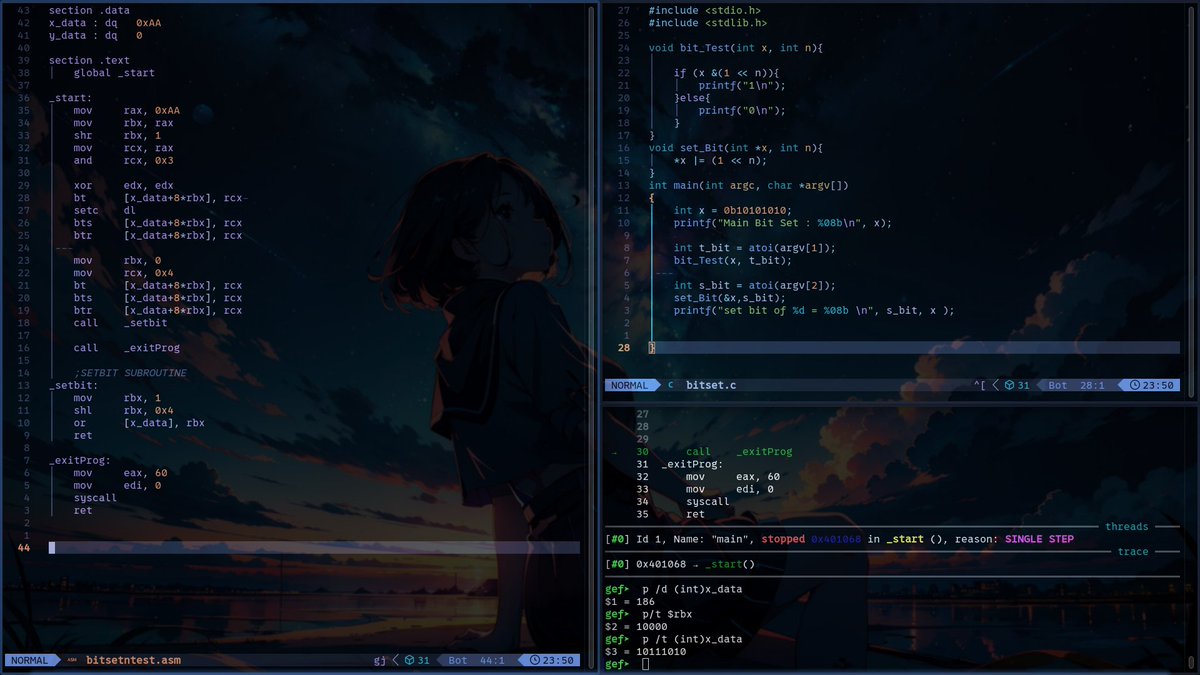
Task: Click the 'x_data : dq 0xAA' line
Action: click(105, 23)
